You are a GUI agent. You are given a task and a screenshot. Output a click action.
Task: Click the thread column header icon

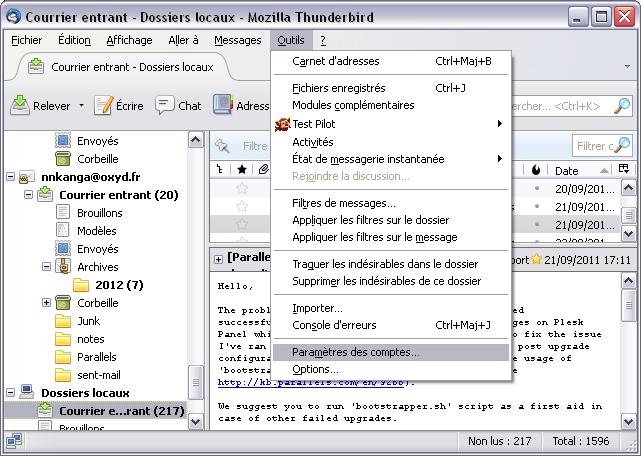click(x=220, y=169)
